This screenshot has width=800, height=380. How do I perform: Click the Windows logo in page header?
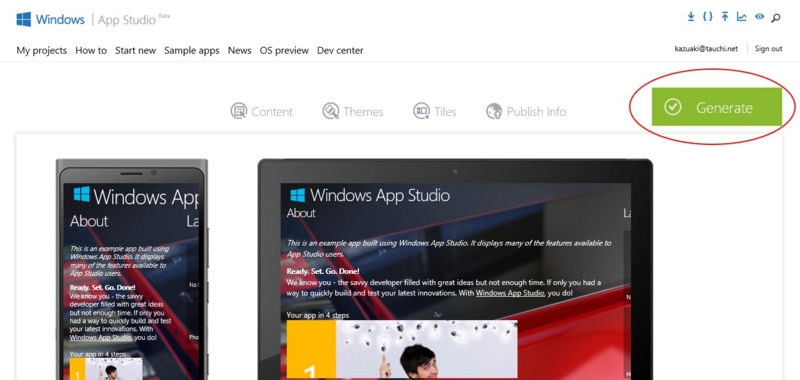coord(23,19)
